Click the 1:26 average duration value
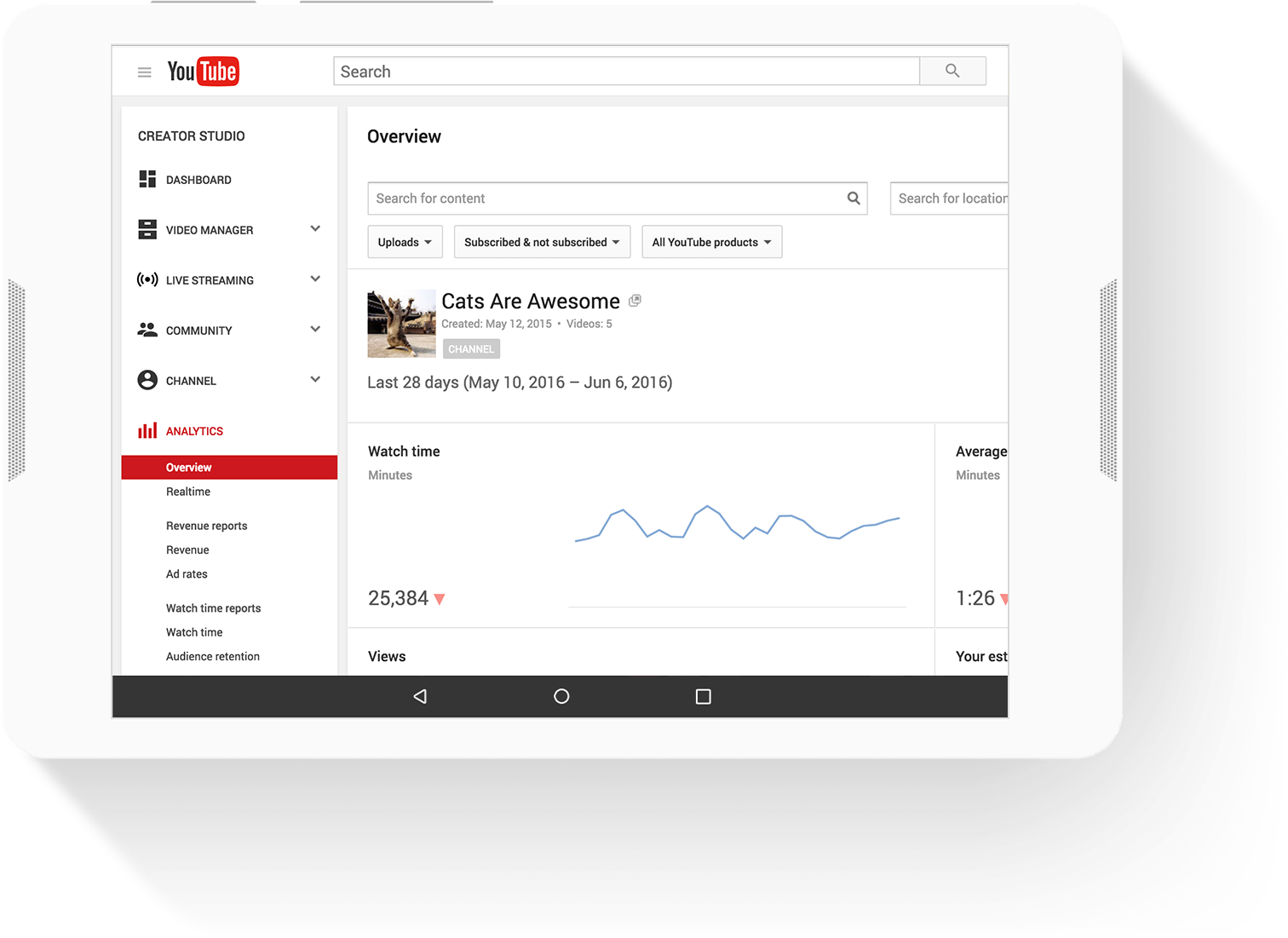 [x=975, y=599]
